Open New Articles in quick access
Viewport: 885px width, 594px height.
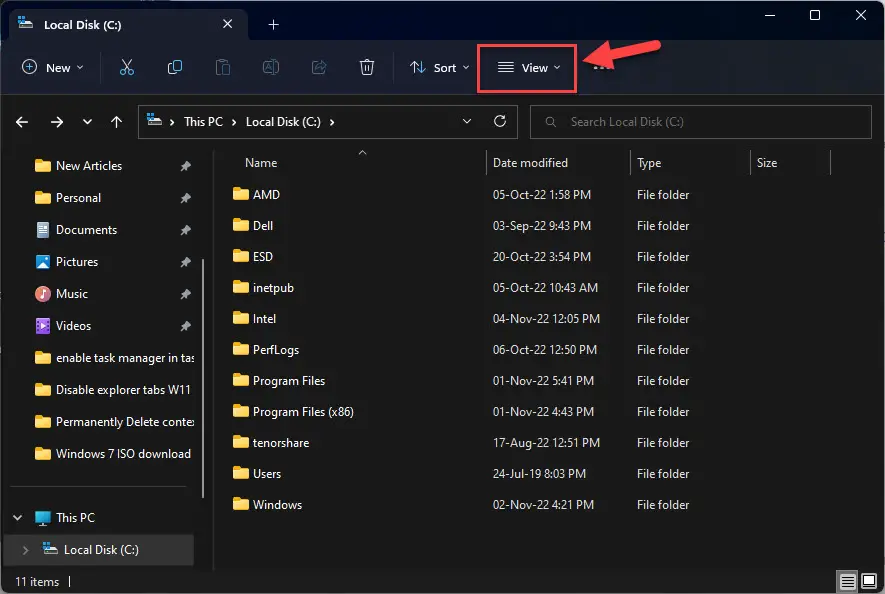[78, 165]
